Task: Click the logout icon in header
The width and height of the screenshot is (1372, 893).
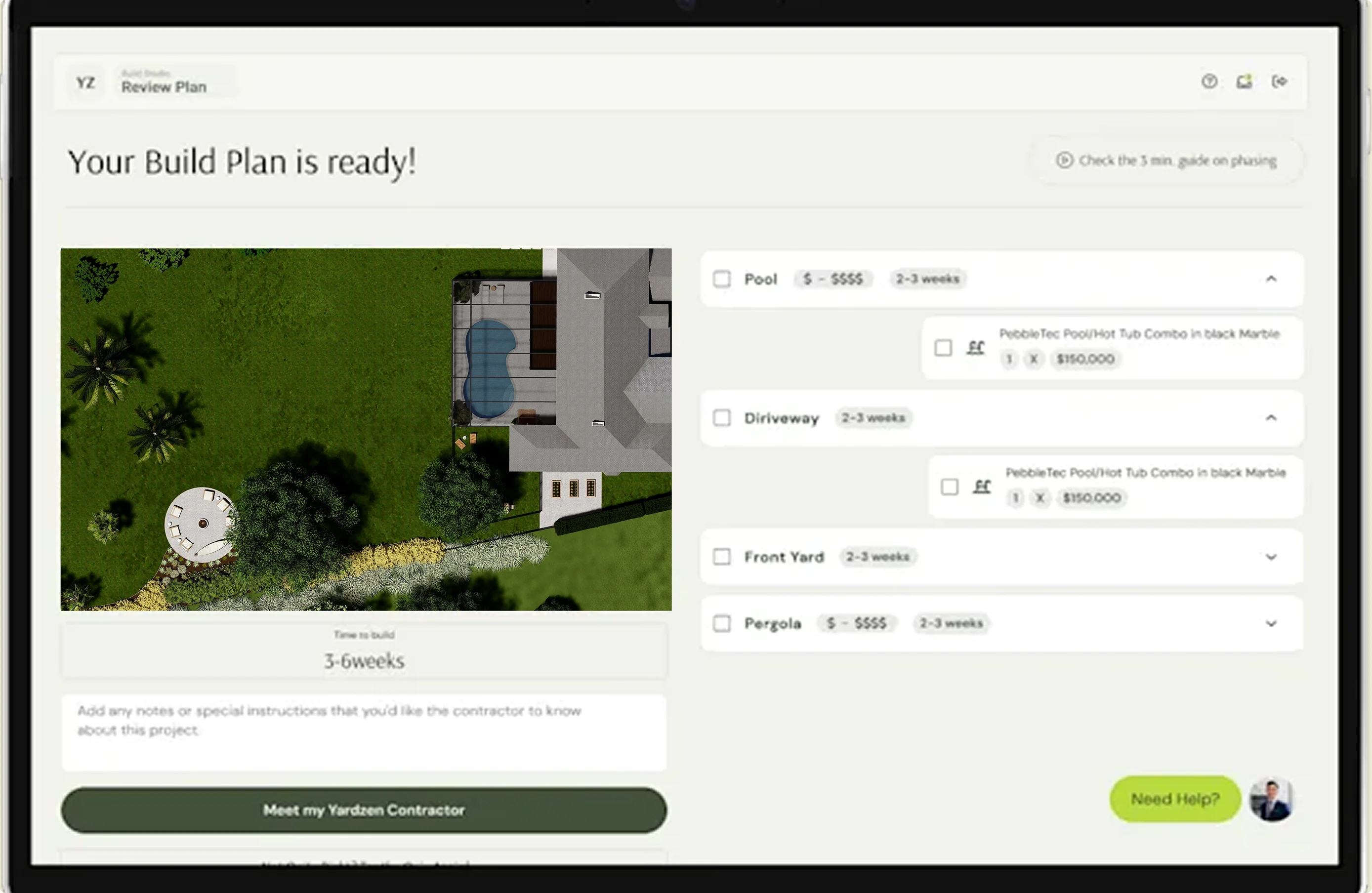Action: pos(1279,82)
